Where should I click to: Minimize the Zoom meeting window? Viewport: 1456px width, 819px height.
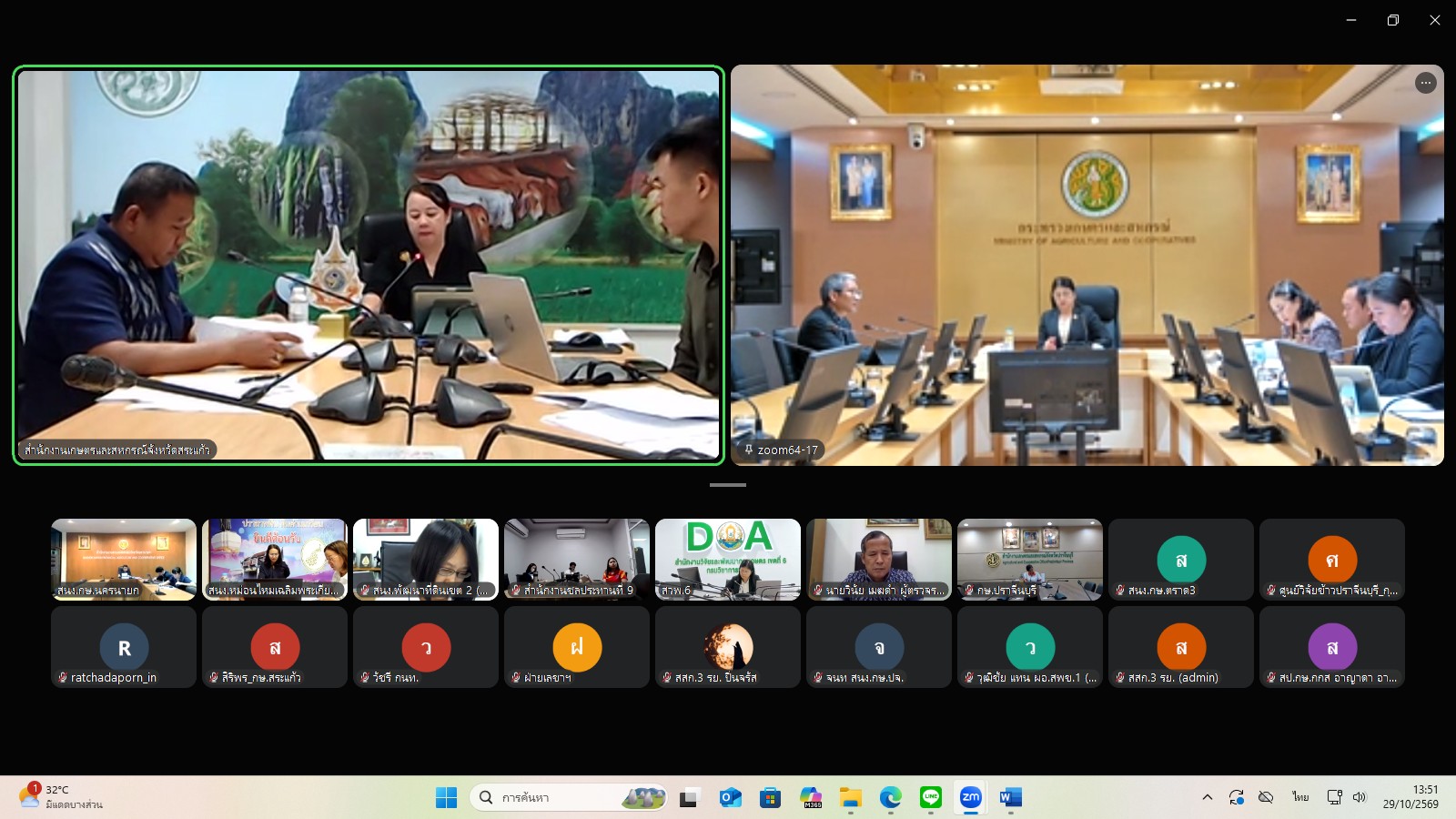click(x=1351, y=20)
